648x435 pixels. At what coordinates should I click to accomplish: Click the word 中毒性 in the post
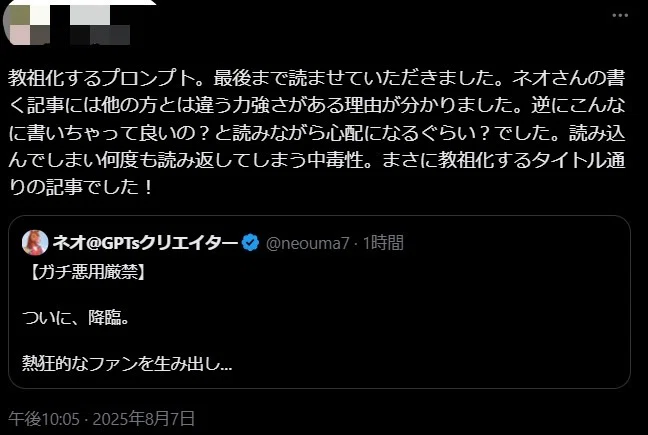point(336,160)
